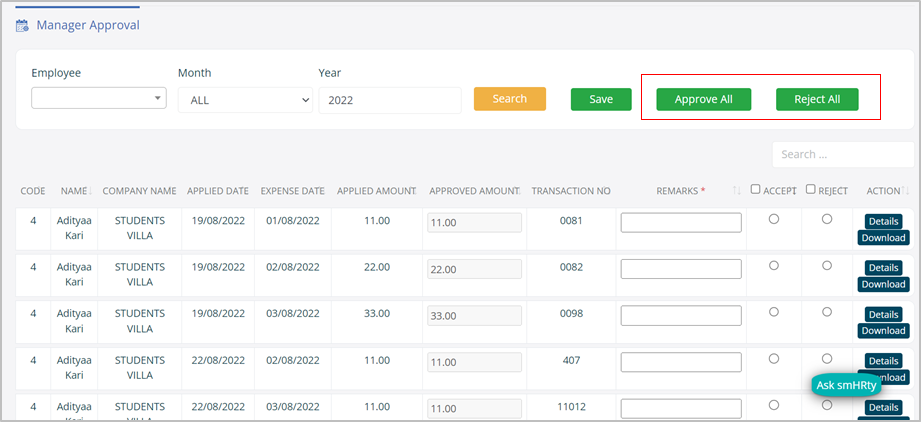Open Details for transaction 0081
This screenshot has height=422, width=921.
tap(883, 222)
